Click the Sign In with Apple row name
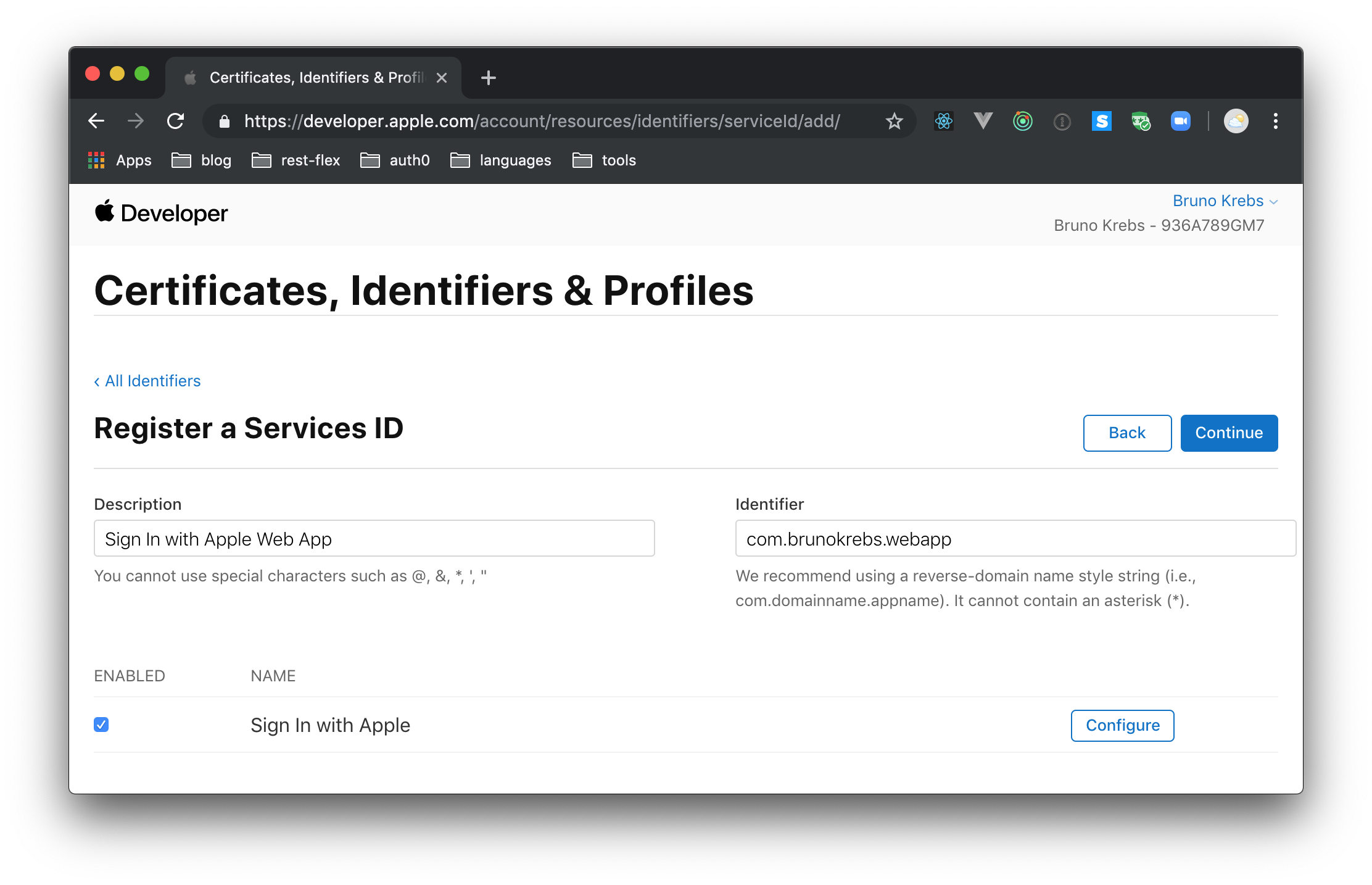The image size is (1372, 885). pyautogui.click(x=330, y=726)
